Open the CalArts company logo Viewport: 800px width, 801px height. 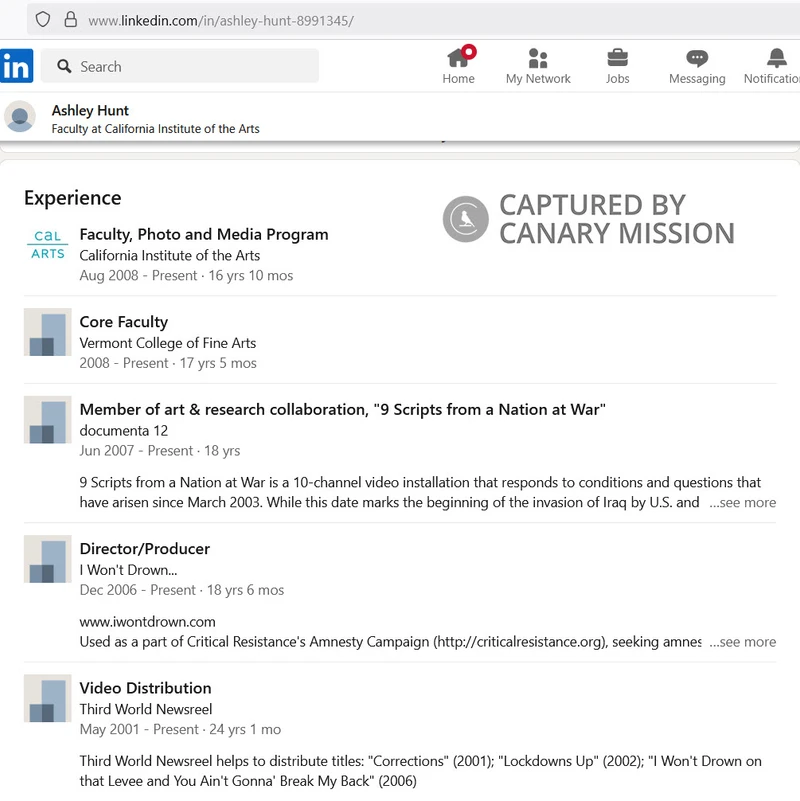[48, 244]
